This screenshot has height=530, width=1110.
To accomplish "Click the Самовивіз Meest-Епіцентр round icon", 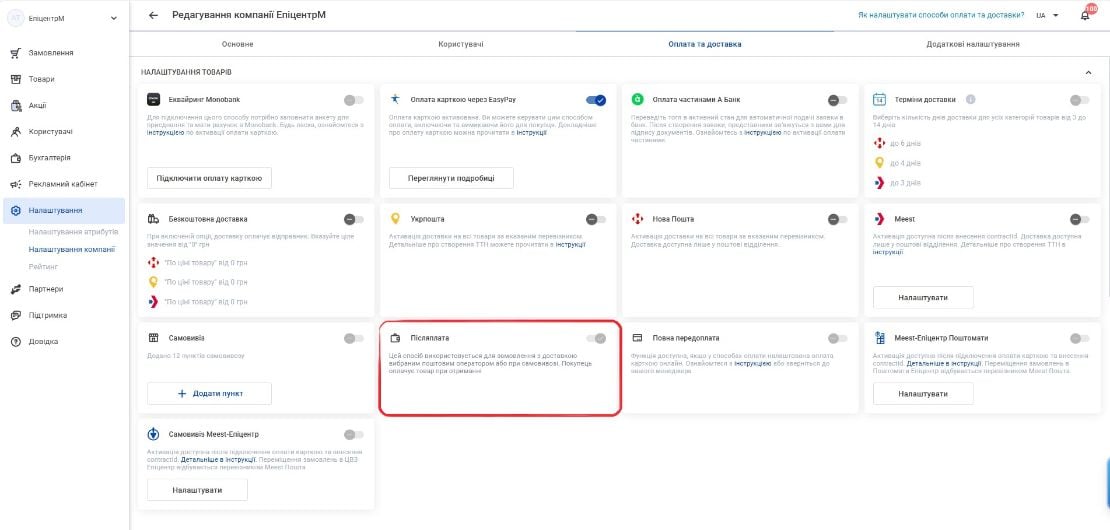I will [154, 434].
